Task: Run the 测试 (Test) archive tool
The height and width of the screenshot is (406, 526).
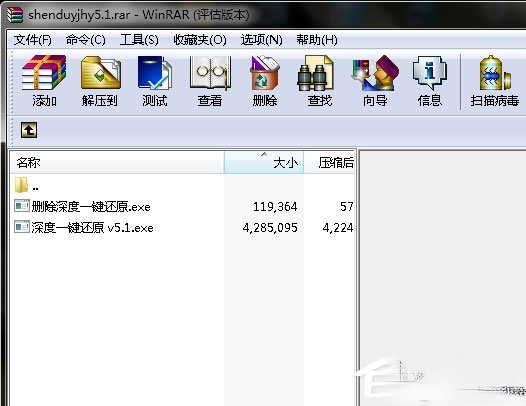Action: pyautogui.click(x=154, y=73)
